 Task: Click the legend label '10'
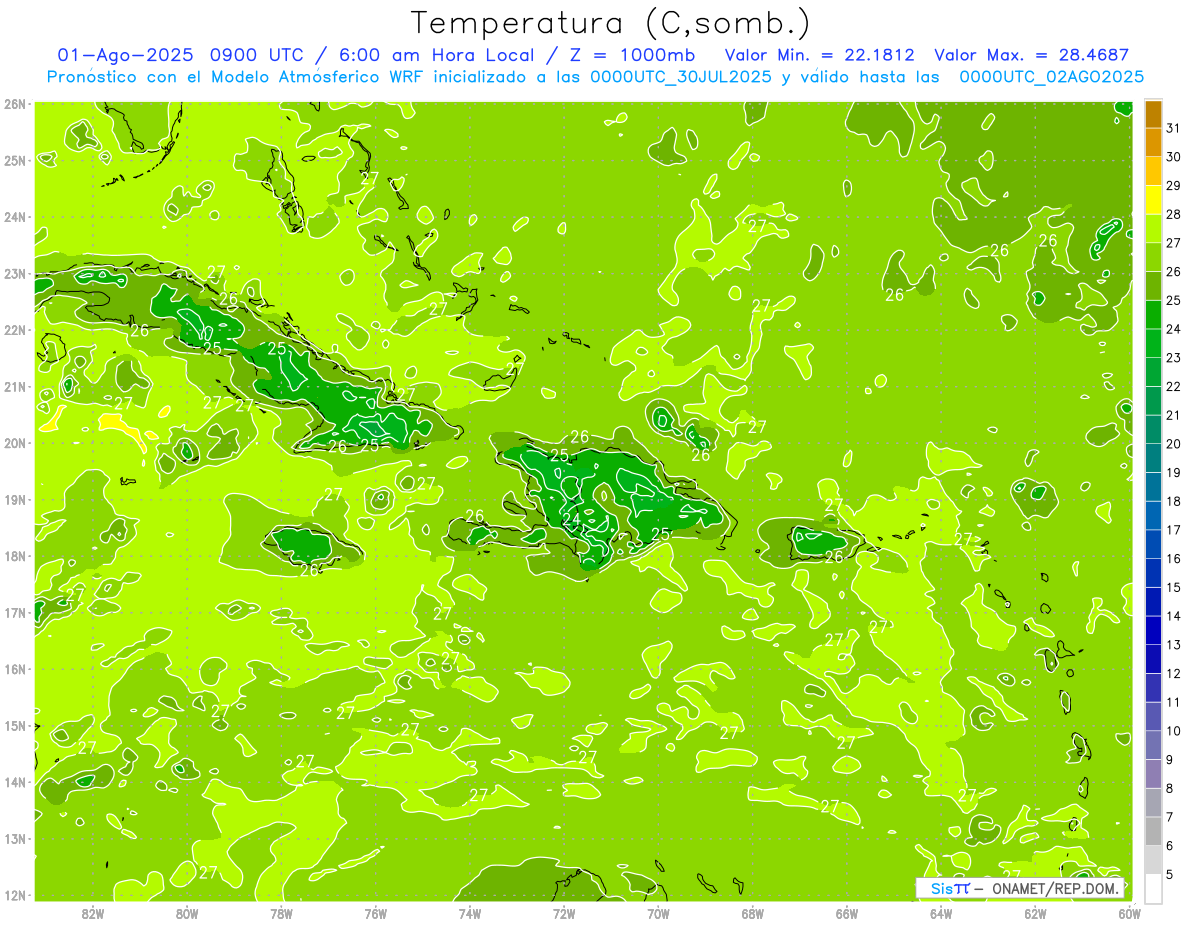pyautogui.click(x=1173, y=731)
